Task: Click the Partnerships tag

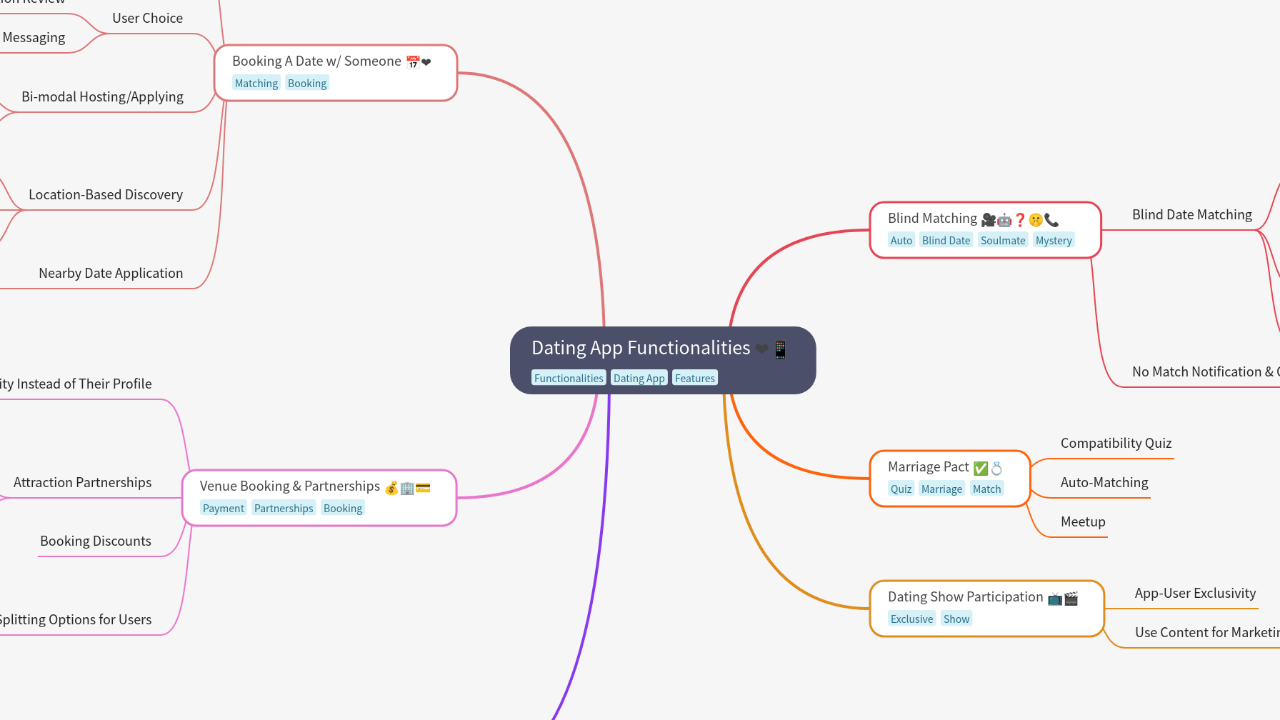Action: pyautogui.click(x=284, y=508)
